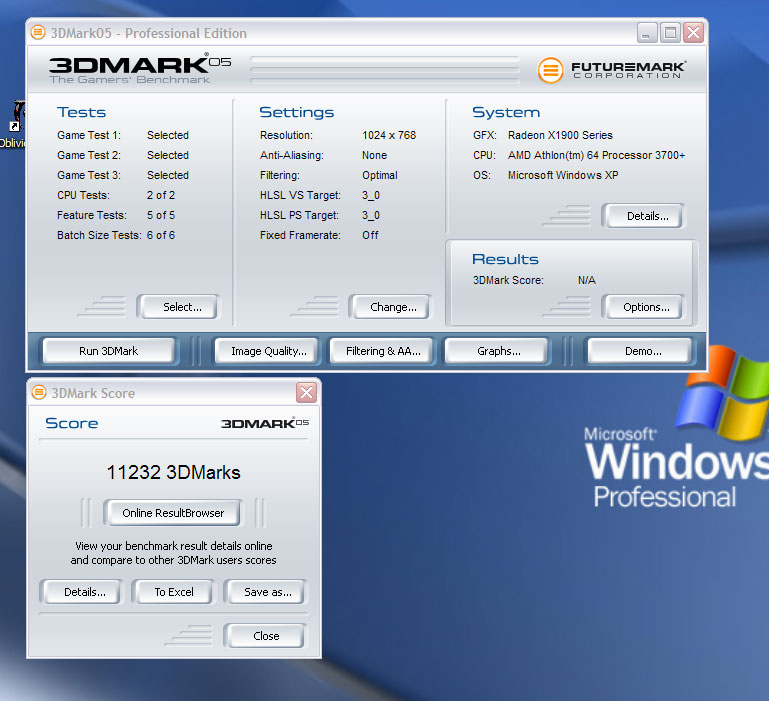
Task: Click the 'Results' section heading
Action: click(505, 259)
